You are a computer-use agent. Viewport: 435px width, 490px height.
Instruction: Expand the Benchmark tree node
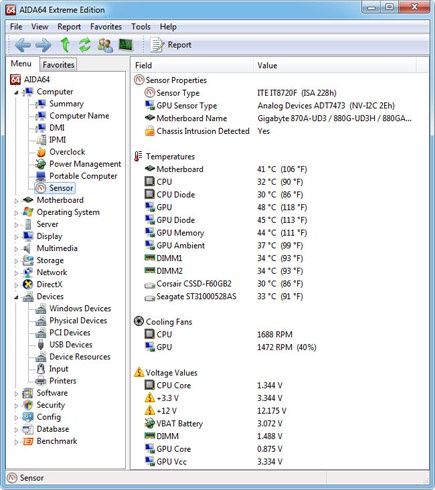tap(16, 442)
